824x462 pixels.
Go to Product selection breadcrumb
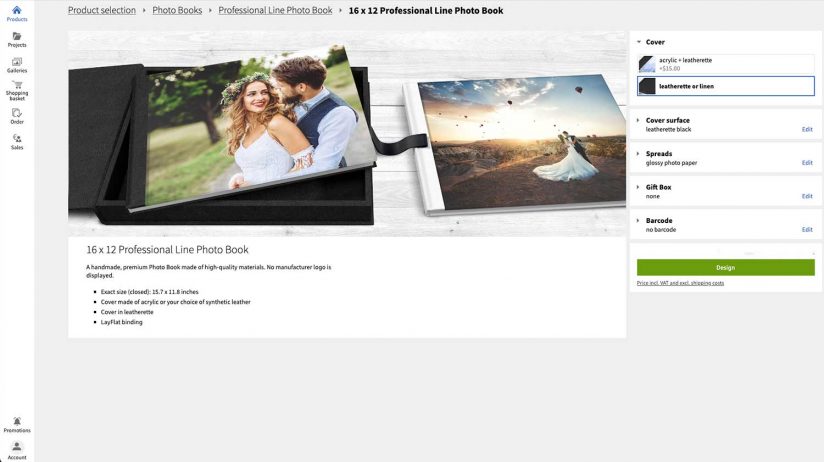[x=102, y=11]
